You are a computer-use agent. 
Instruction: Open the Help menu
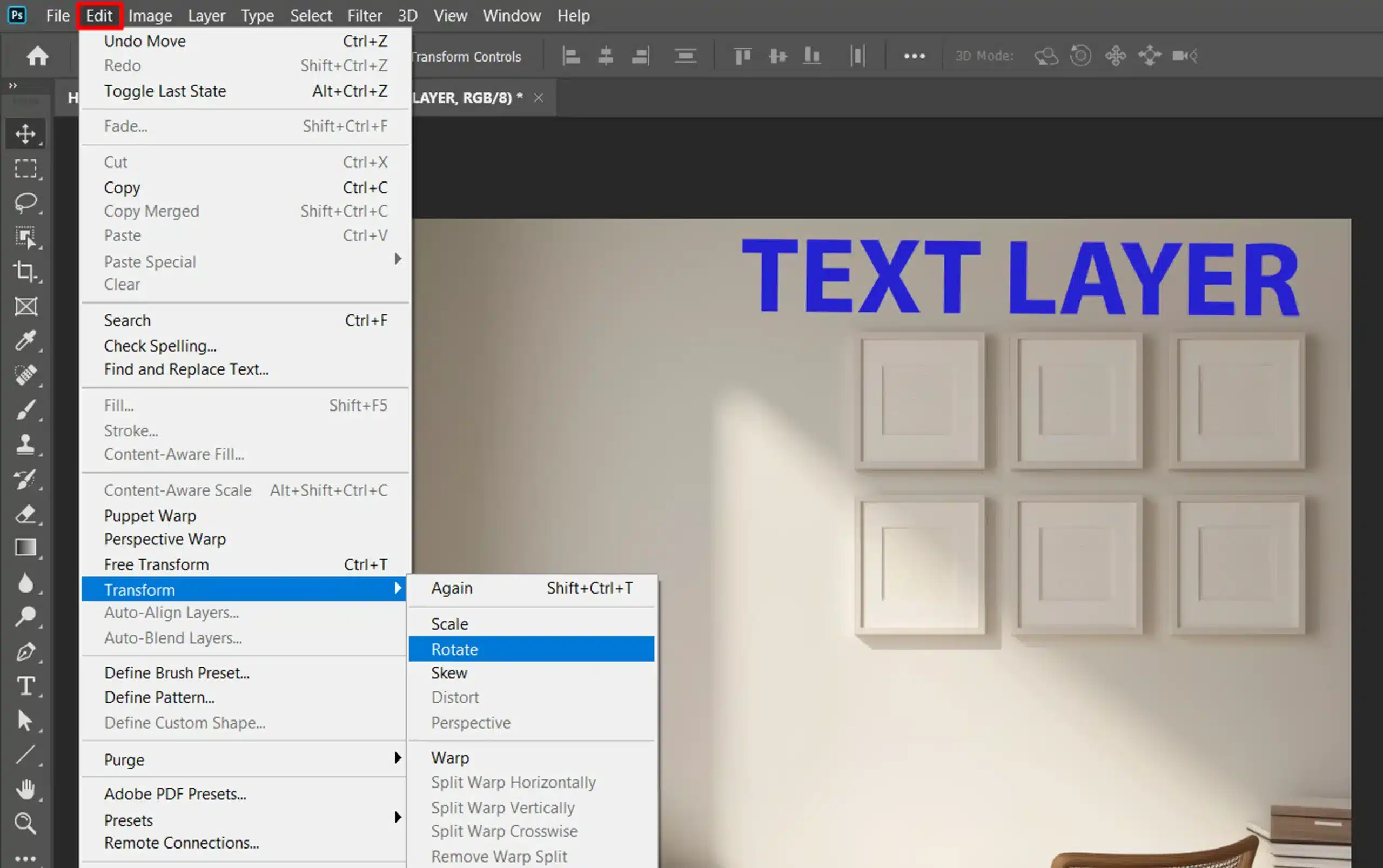tap(574, 16)
